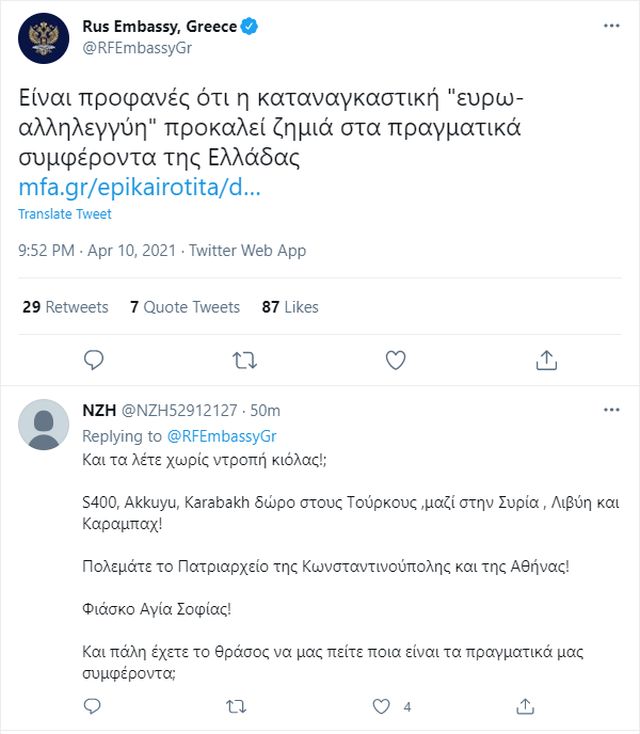Viewport: 640px width, 734px height.
Task: Reply to the Rus Embassy tweet
Action: (94, 360)
